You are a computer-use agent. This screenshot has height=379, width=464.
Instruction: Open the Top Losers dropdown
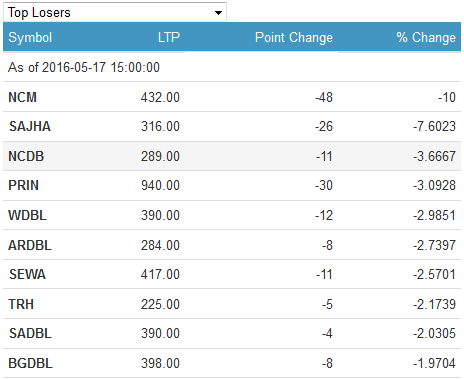pyautogui.click(x=115, y=12)
